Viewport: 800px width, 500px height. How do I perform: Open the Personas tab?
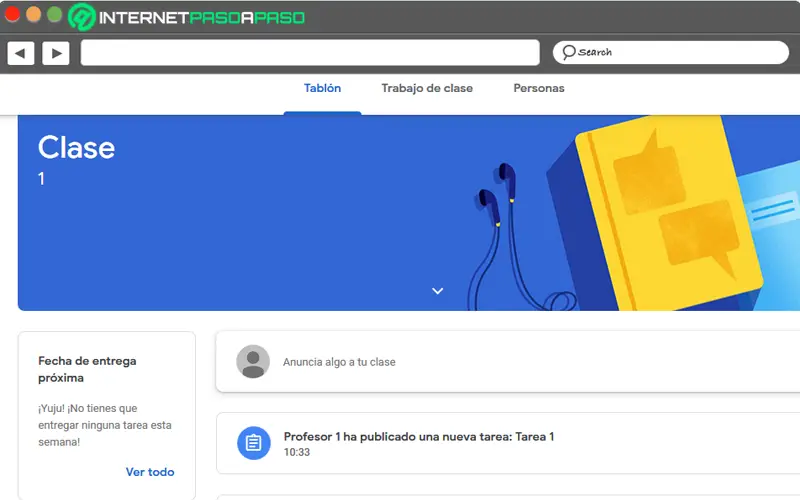(x=539, y=88)
